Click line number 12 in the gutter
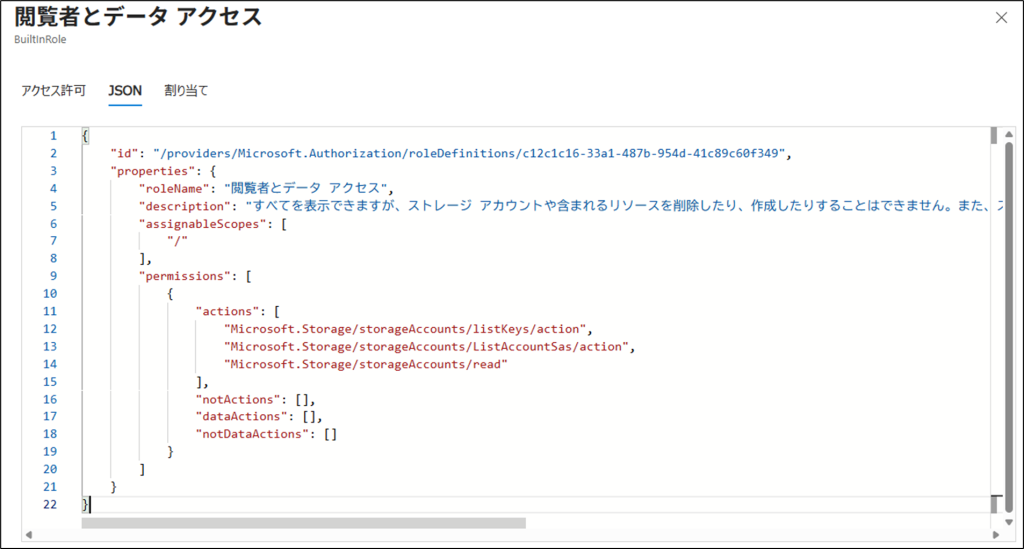Image resolution: width=1024 pixels, height=549 pixels. [52, 329]
